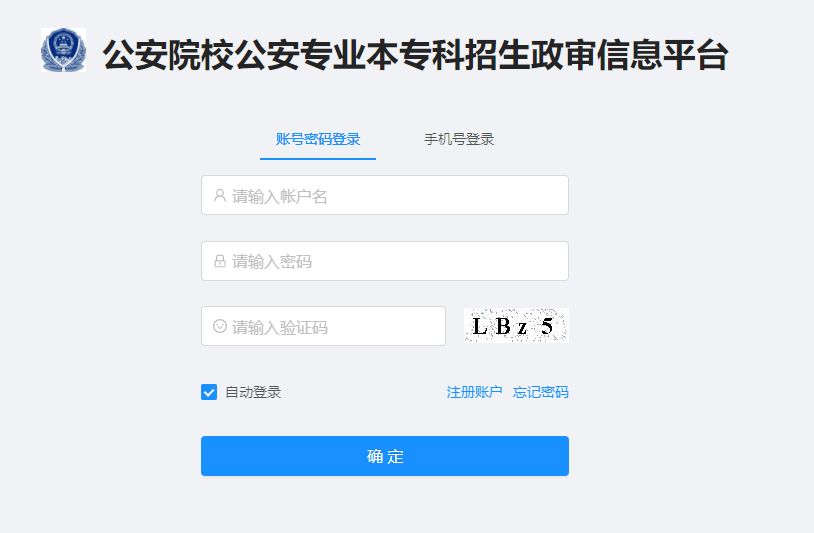Image resolution: width=814 pixels, height=533 pixels.
Task: Switch to the 手机号登录 tab
Action: coord(459,139)
